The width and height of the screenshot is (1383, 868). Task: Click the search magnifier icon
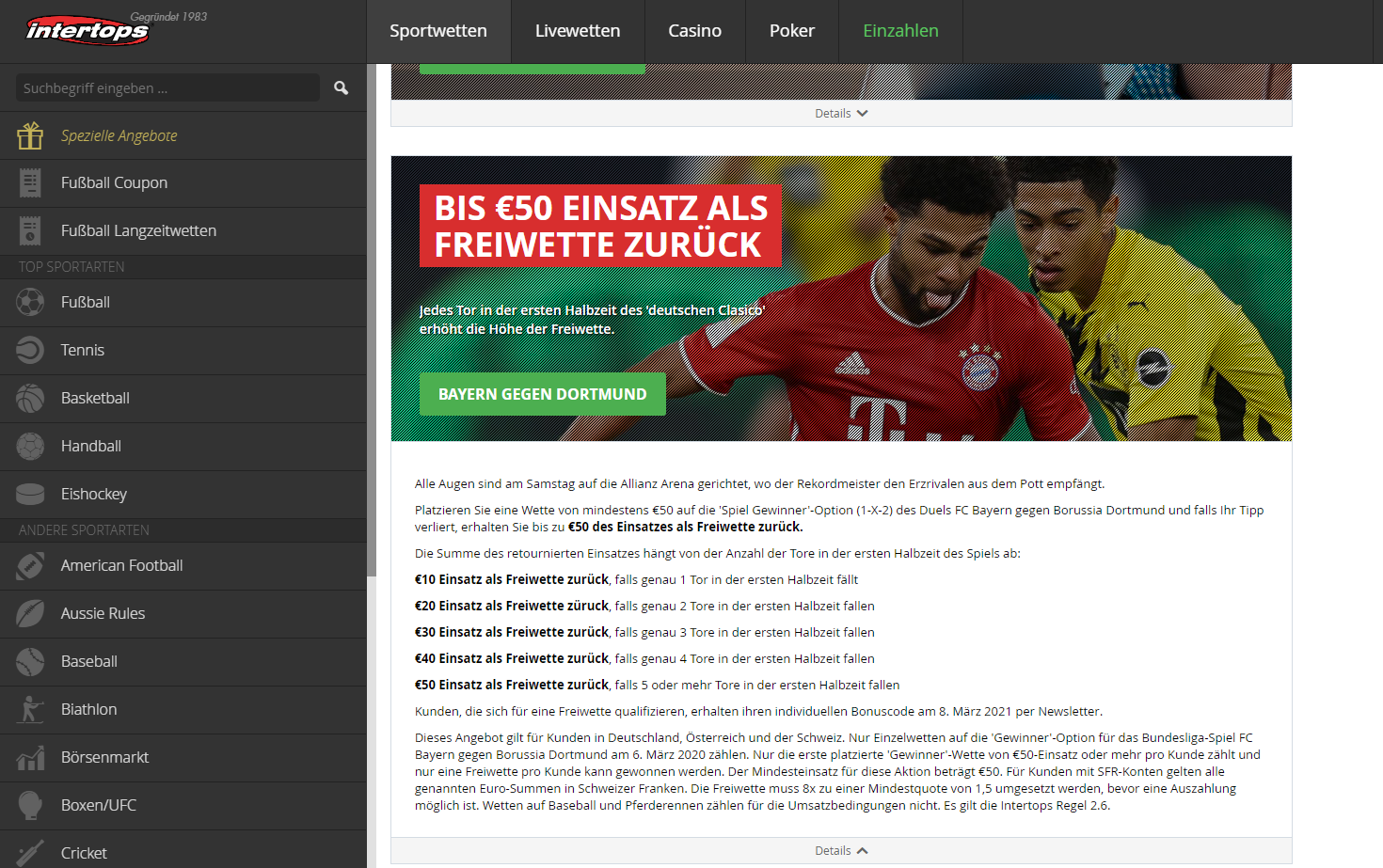341,87
